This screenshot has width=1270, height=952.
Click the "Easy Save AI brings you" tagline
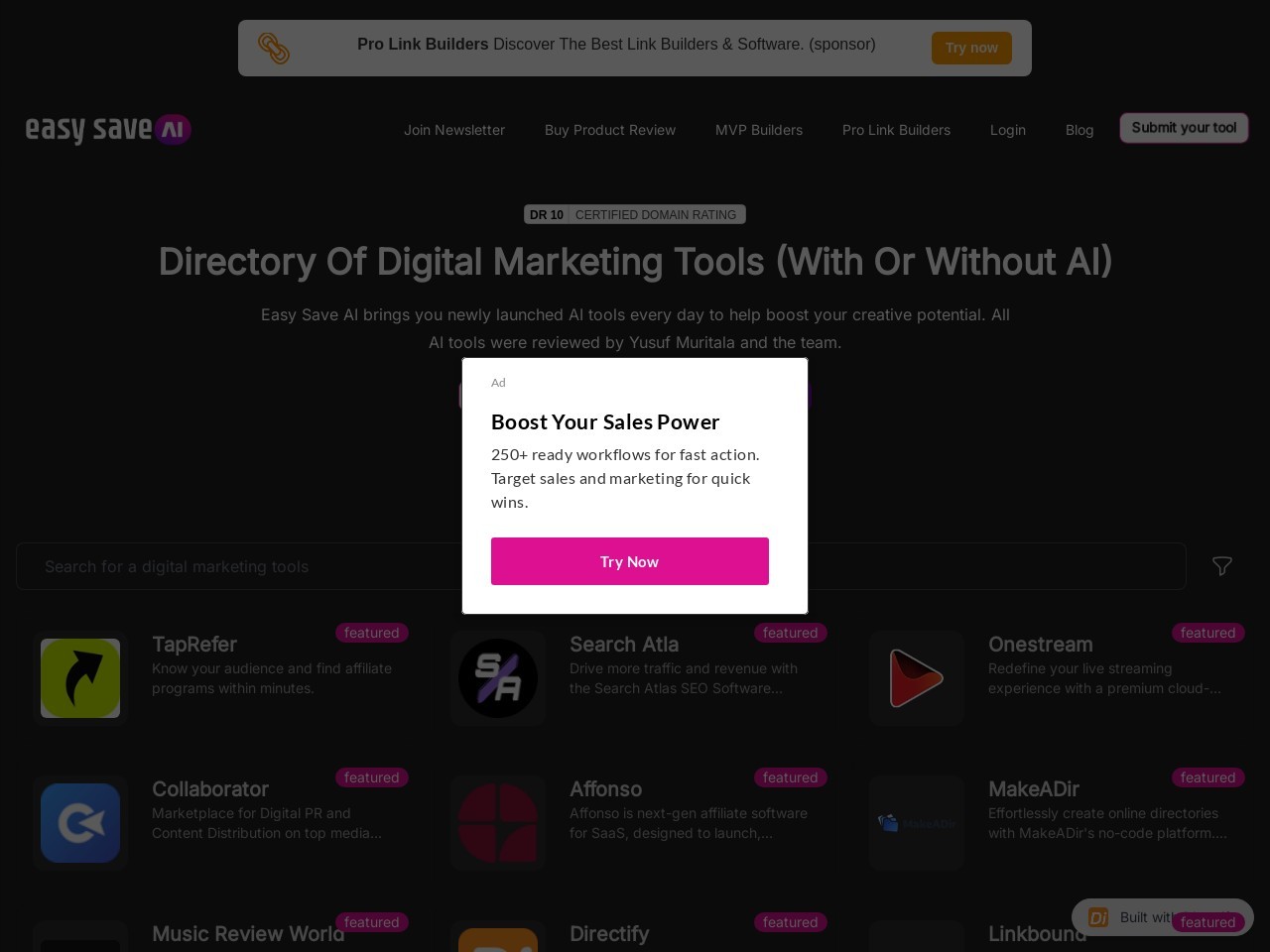point(635,328)
